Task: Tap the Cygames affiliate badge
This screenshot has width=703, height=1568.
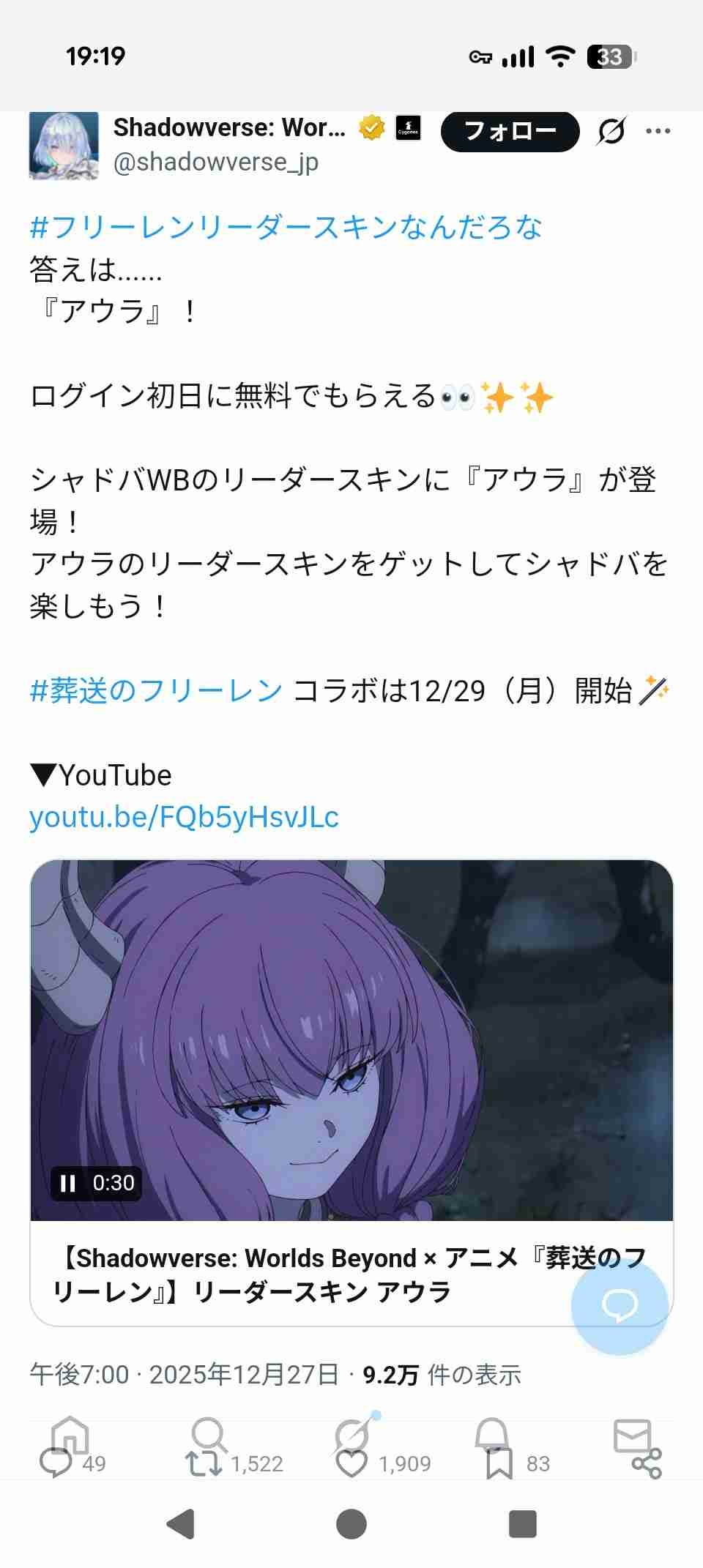Action: click(x=408, y=128)
